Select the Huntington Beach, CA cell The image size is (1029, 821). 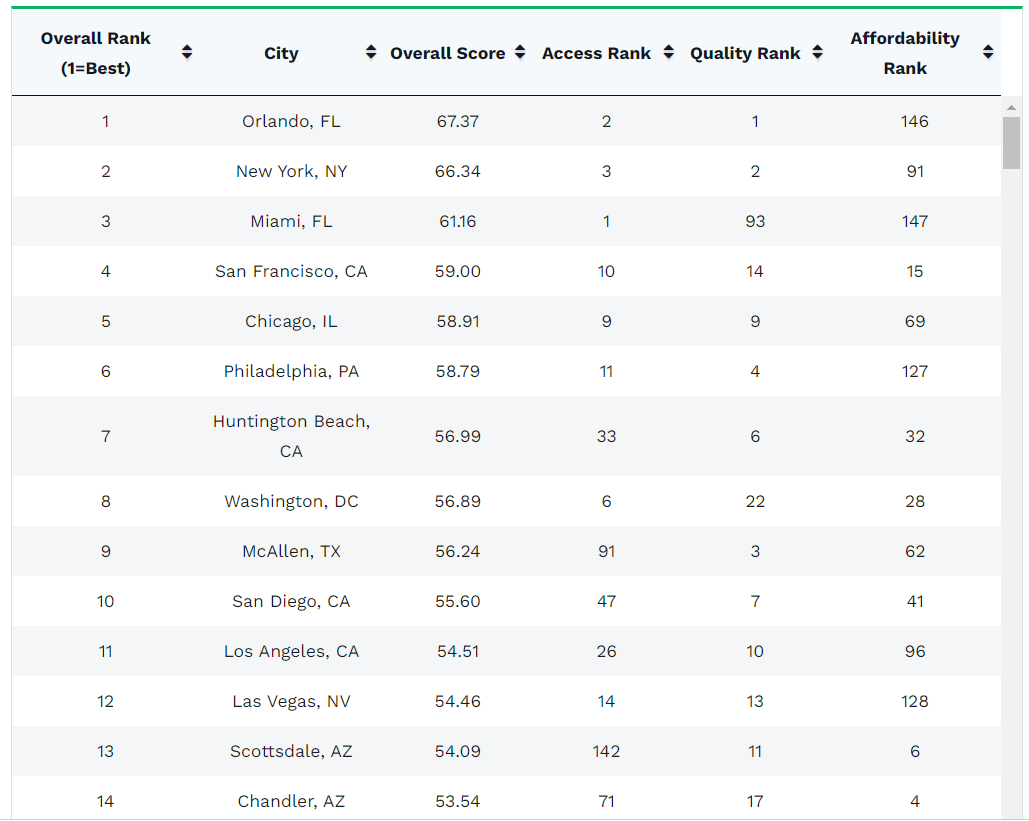coord(291,436)
